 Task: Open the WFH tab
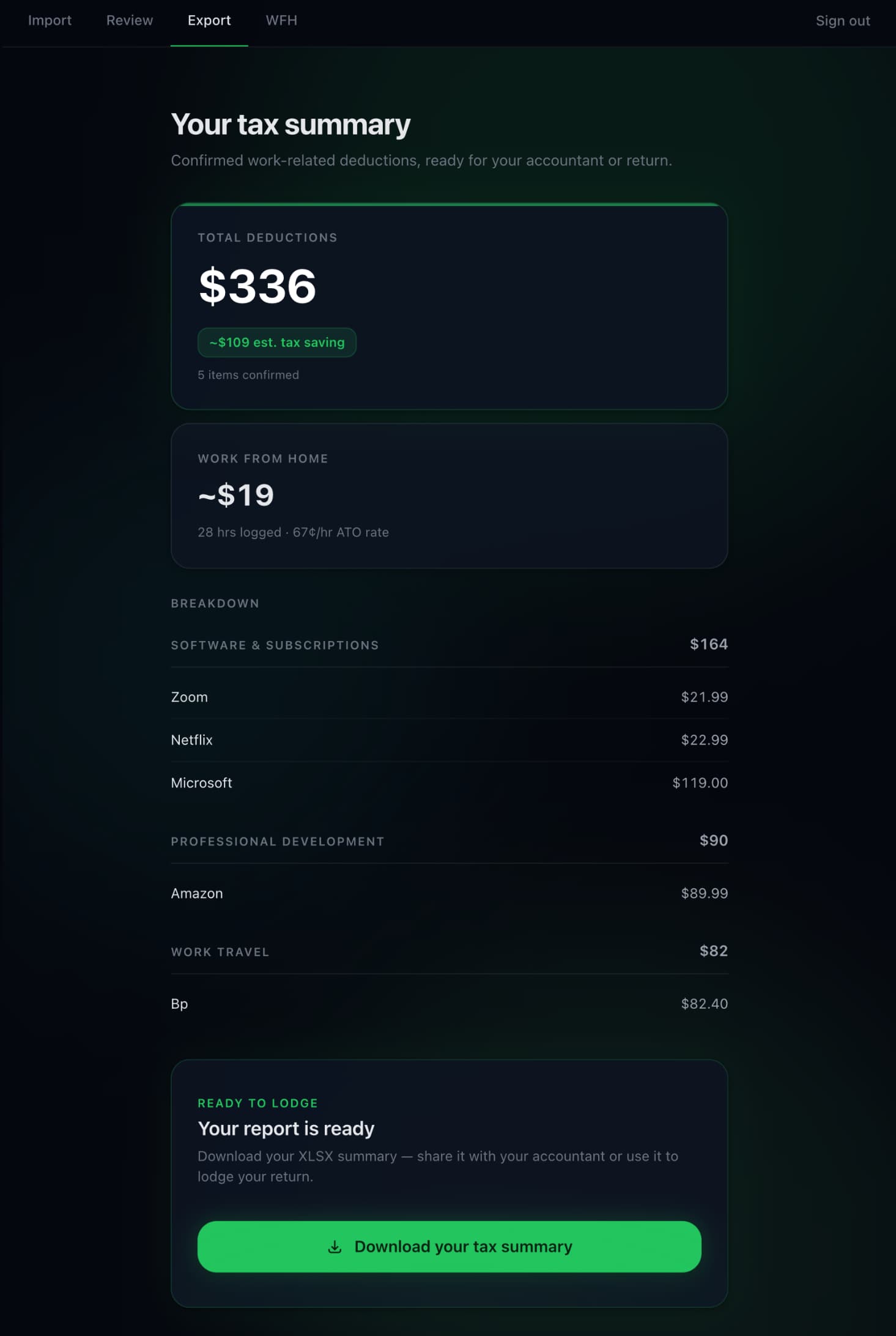(x=281, y=20)
